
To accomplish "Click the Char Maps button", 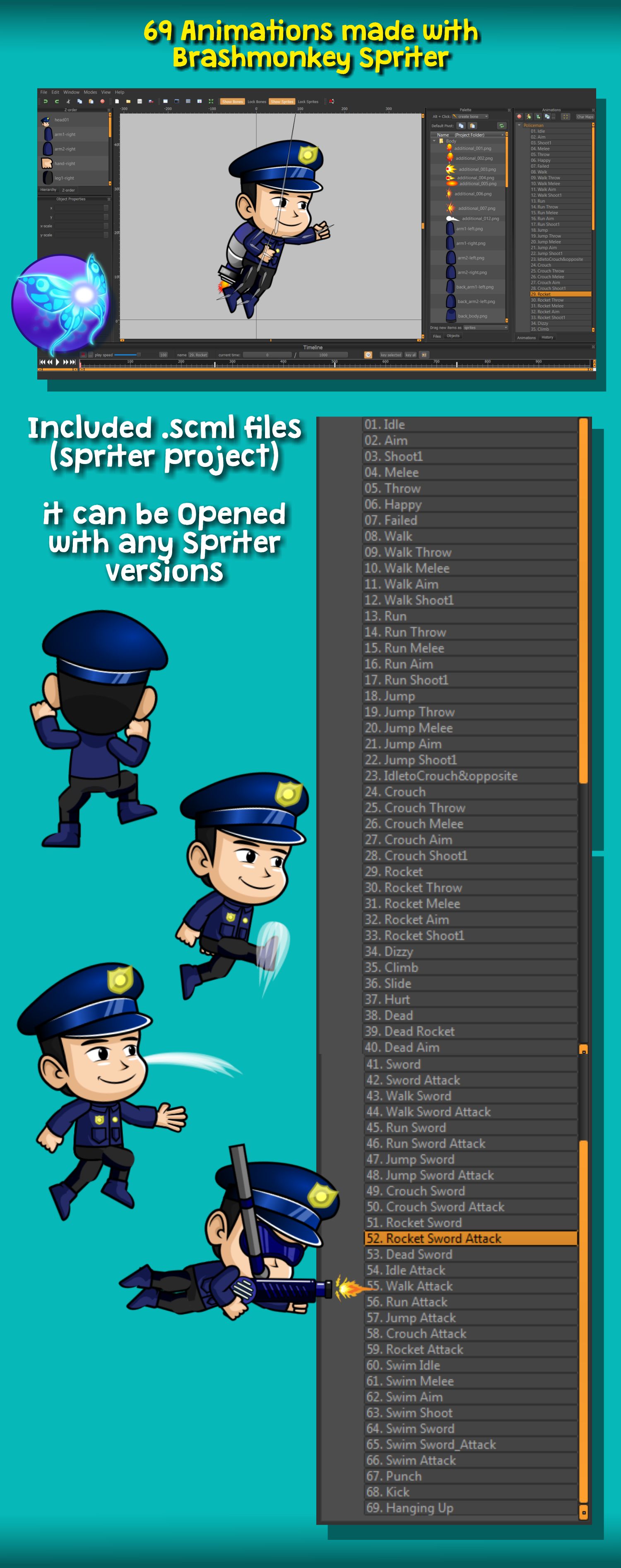I will pyautogui.click(x=585, y=116).
